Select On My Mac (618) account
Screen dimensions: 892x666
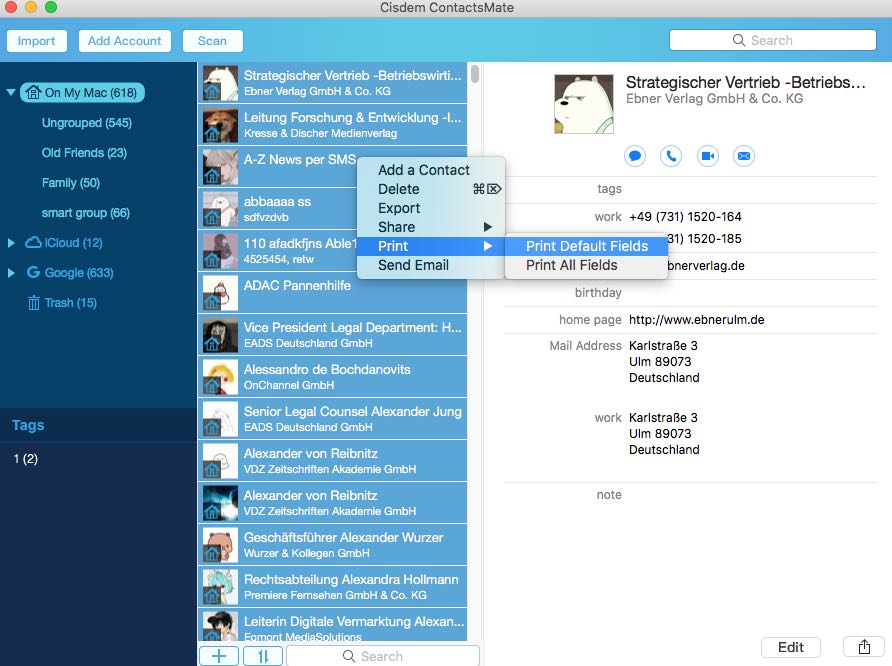point(82,92)
